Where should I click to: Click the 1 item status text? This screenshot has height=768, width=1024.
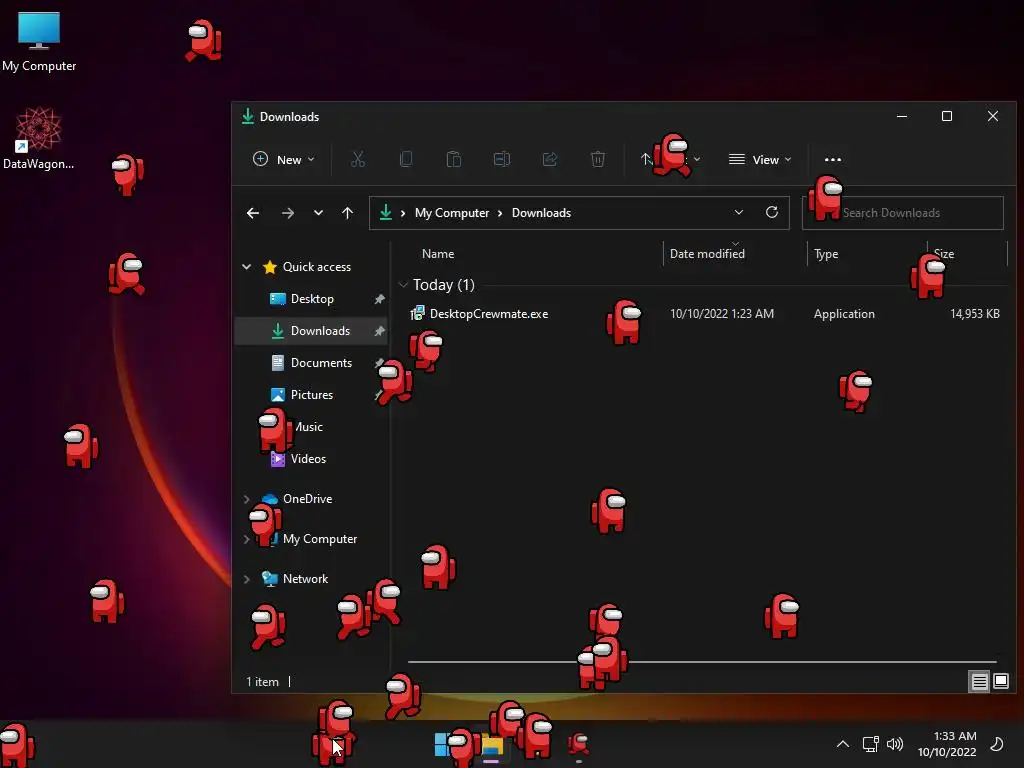tap(262, 682)
